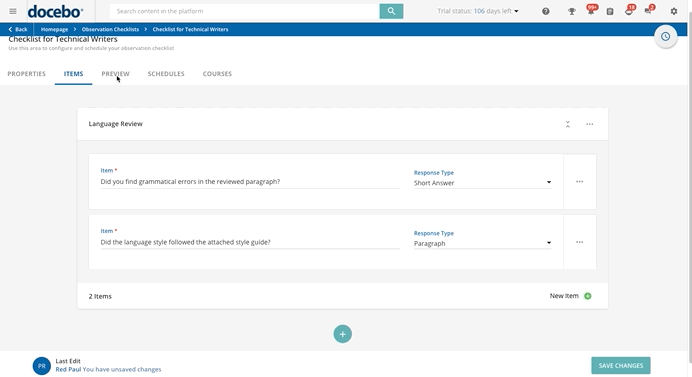Collapse the Language Review section

pyautogui.click(x=568, y=124)
